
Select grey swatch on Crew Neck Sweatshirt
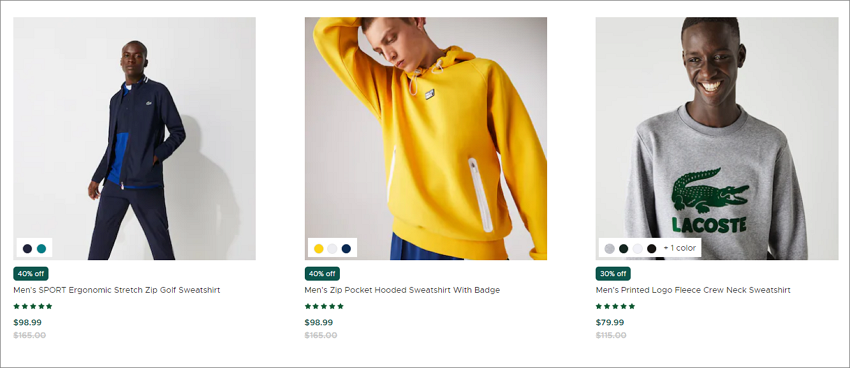609,249
